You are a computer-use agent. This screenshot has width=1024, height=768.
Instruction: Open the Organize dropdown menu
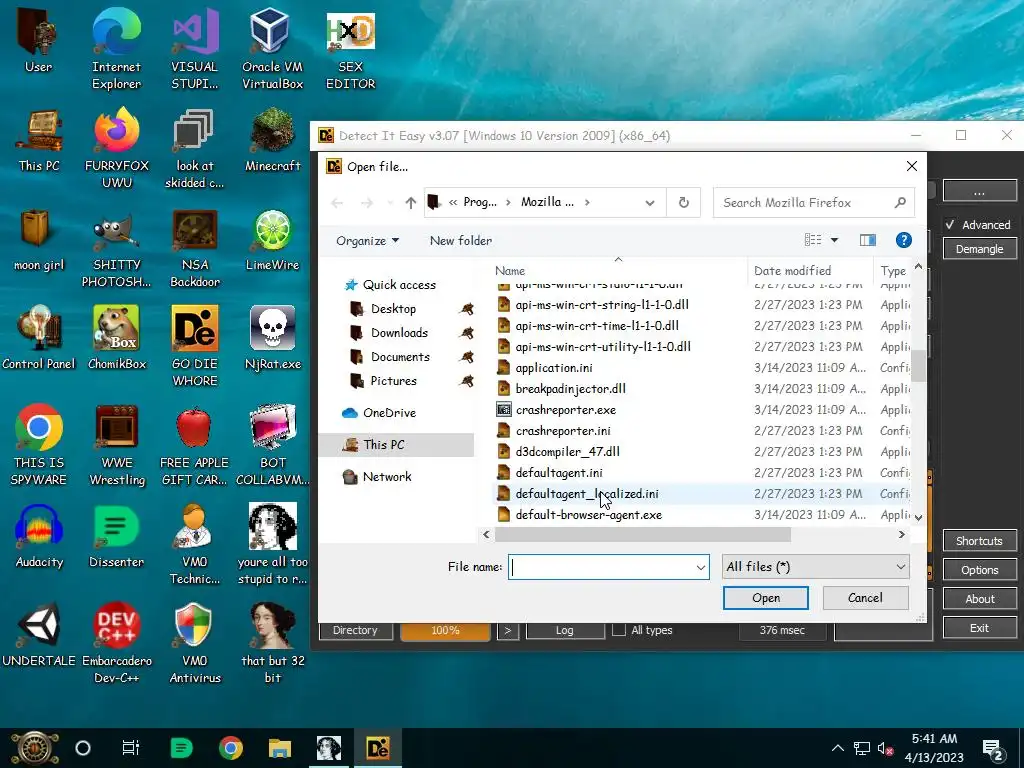(367, 240)
